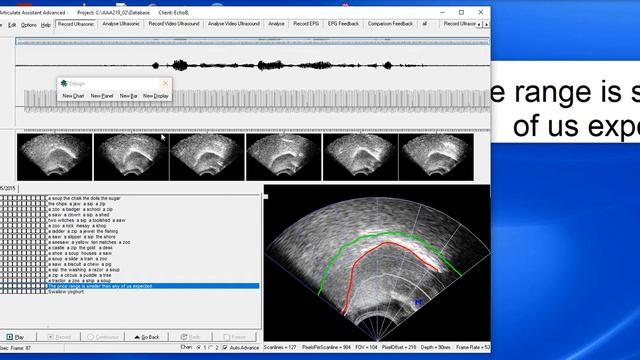Click New Panel in the Design popup

pyautogui.click(x=102, y=96)
